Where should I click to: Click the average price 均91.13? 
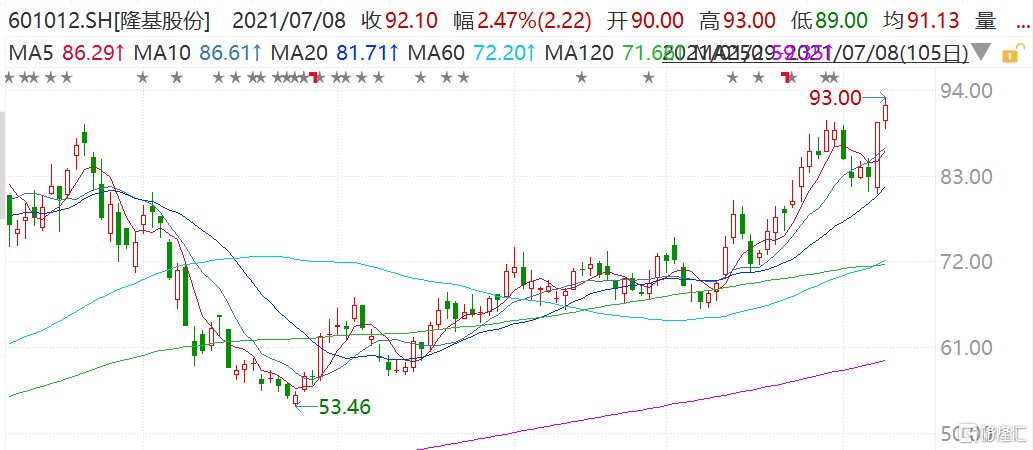tap(921, 21)
